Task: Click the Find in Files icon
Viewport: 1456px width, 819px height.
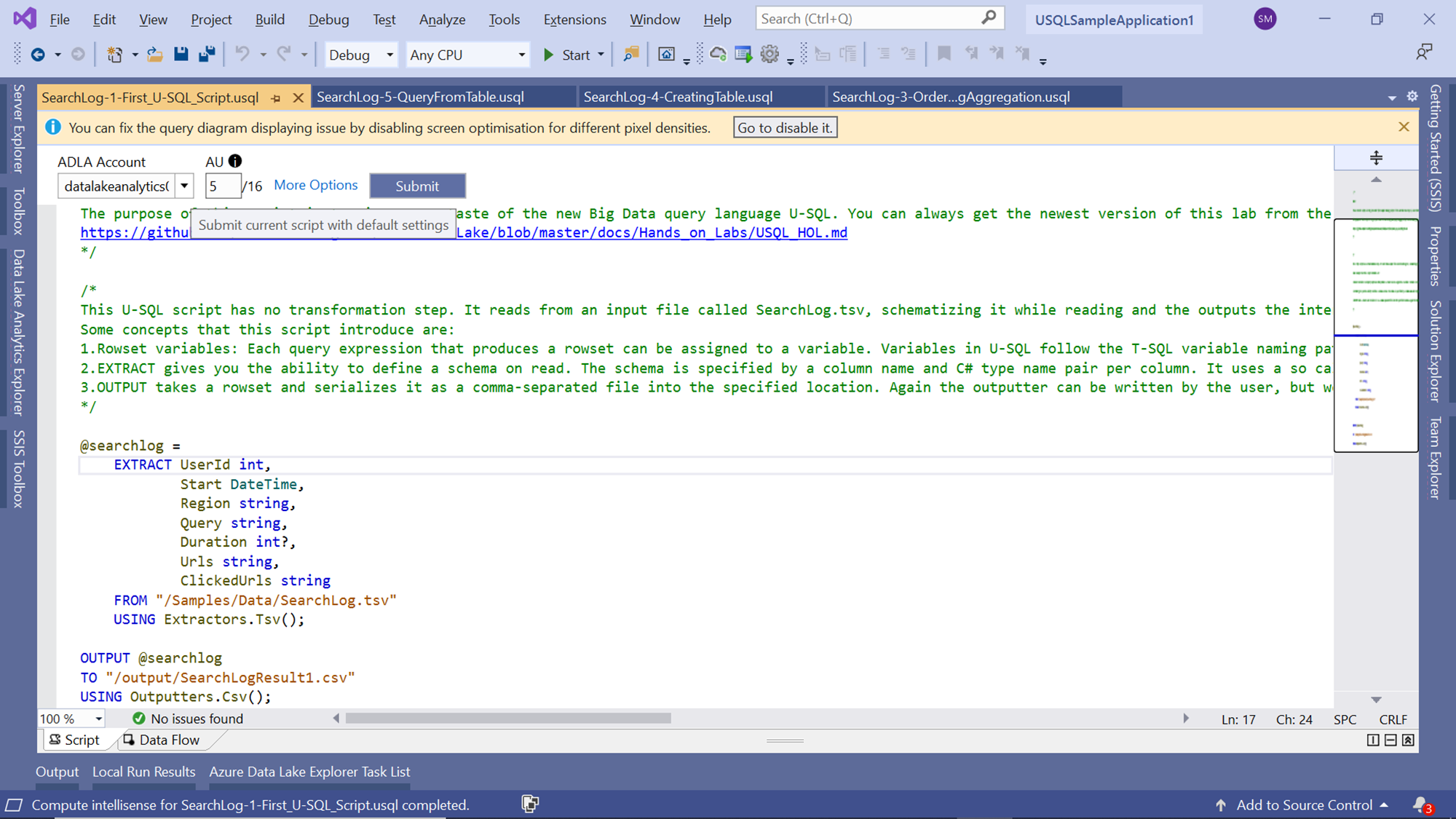Action: tap(630, 54)
